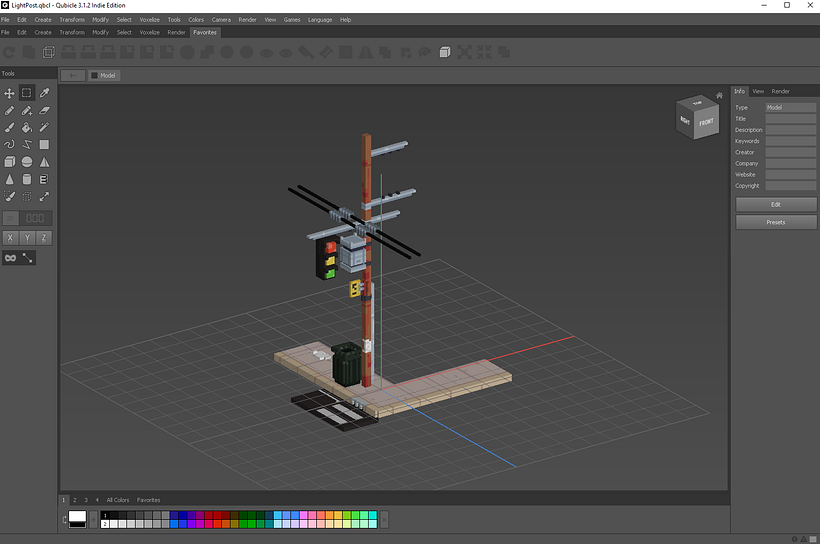Open the File menu in top menu bar
Image resolution: width=820 pixels, height=544 pixels.
5,20
